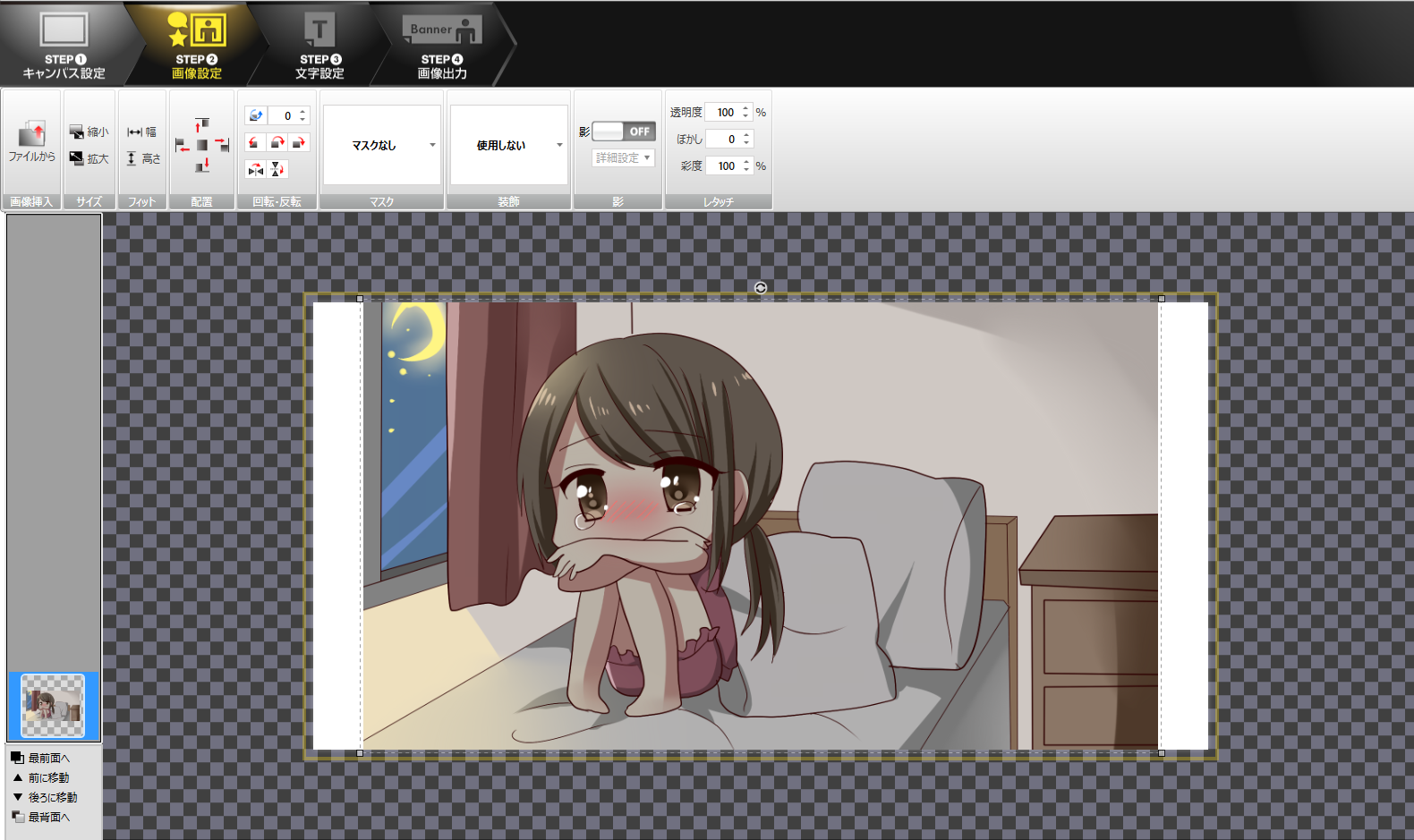Viewport: 1414px width, 840px height.
Task: Open the 詳細設定 shadow settings dropdown
Action: 624,158
